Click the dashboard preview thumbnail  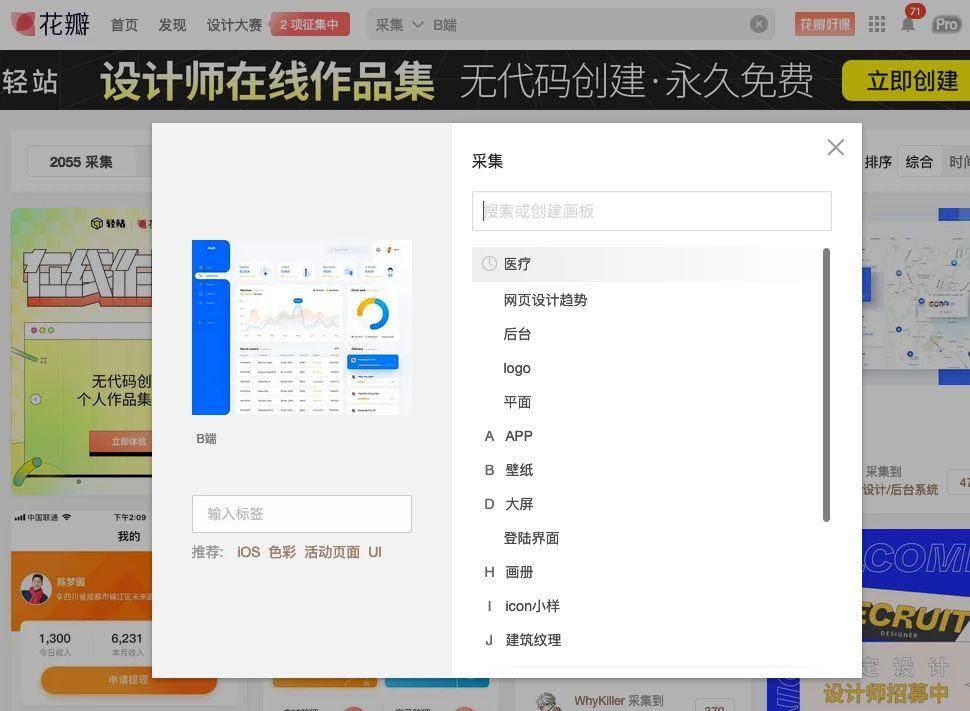[301, 327]
